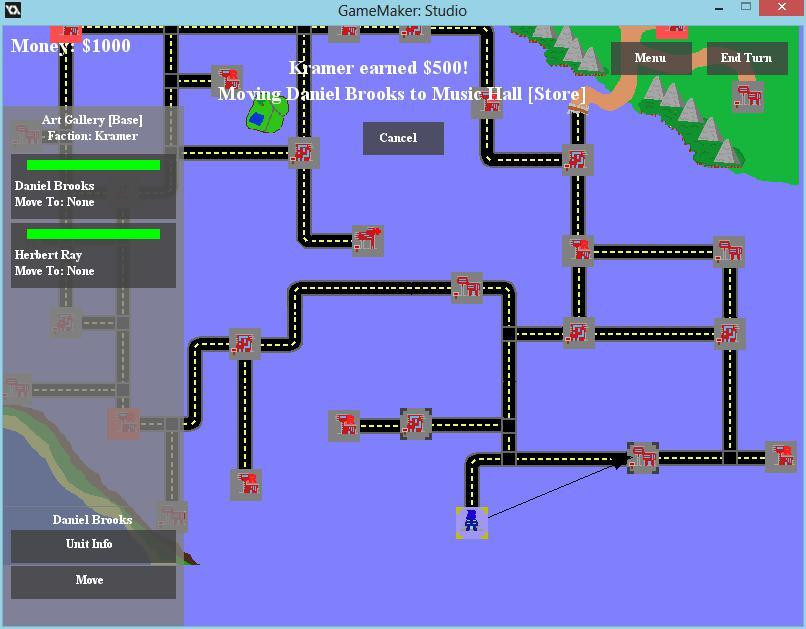Maximize the GameMaker: Studio window
This screenshot has height=629, width=806.
coord(746,7)
